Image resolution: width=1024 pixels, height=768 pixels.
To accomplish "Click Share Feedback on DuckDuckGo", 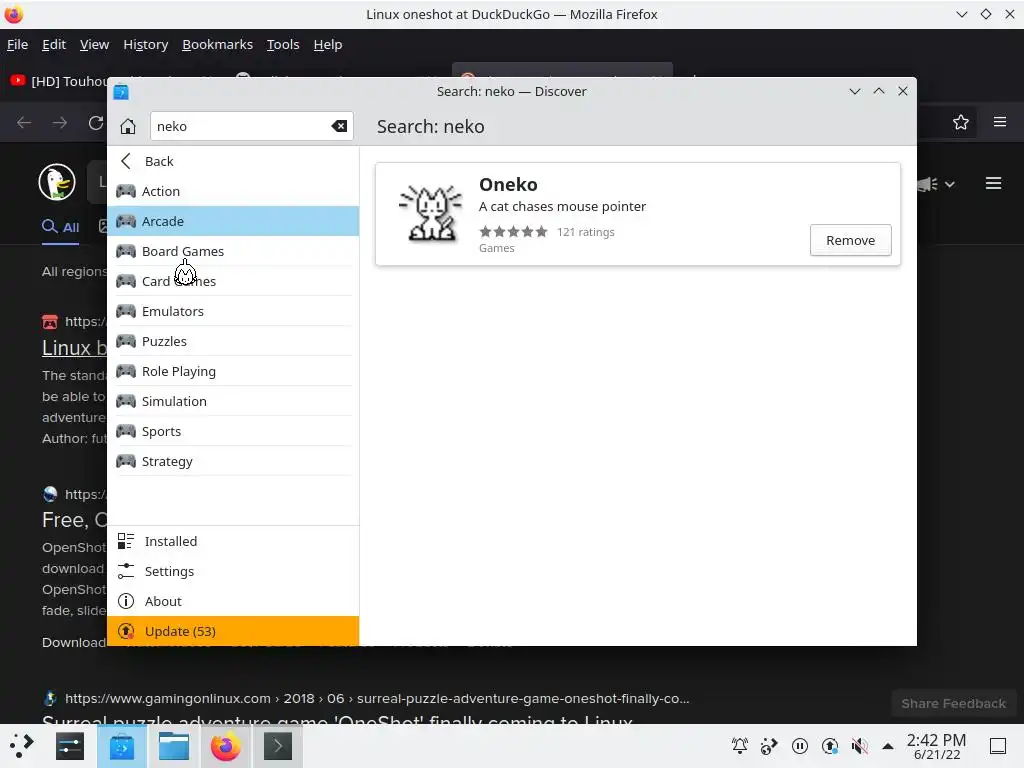I will coord(953,703).
